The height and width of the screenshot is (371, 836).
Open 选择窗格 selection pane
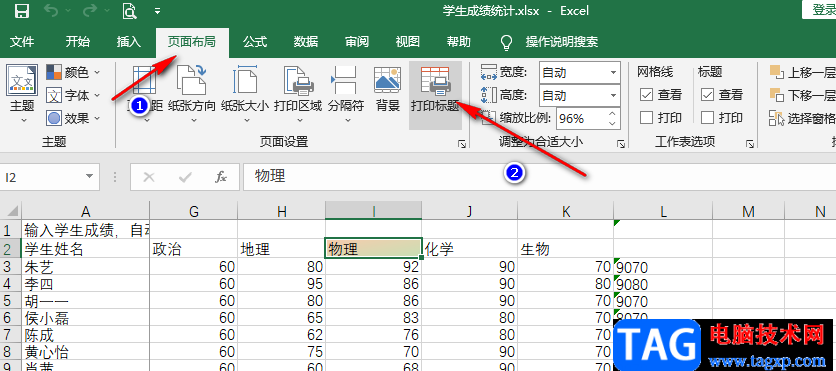(x=802, y=118)
